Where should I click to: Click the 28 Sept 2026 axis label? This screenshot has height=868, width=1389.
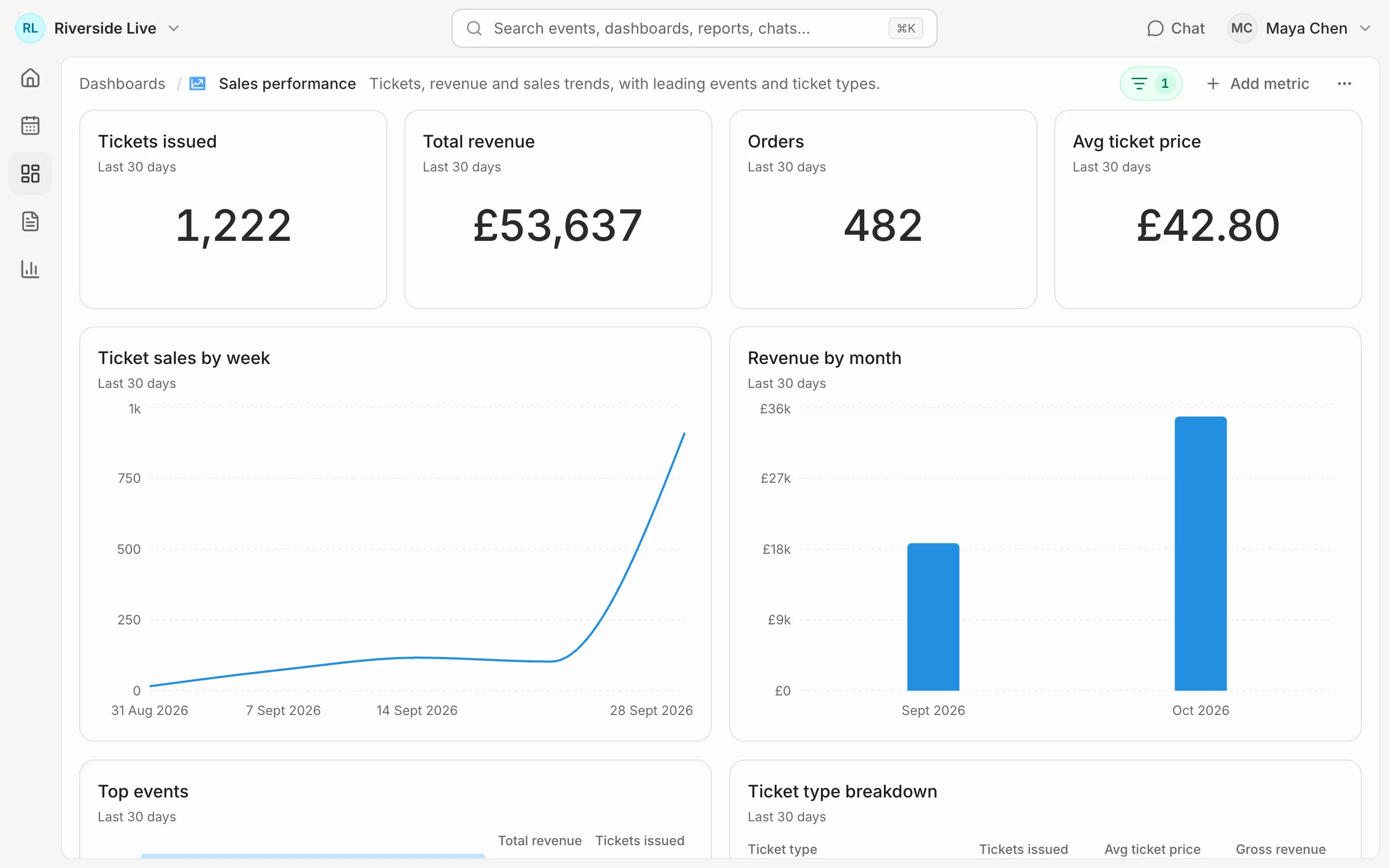(651, 710)
